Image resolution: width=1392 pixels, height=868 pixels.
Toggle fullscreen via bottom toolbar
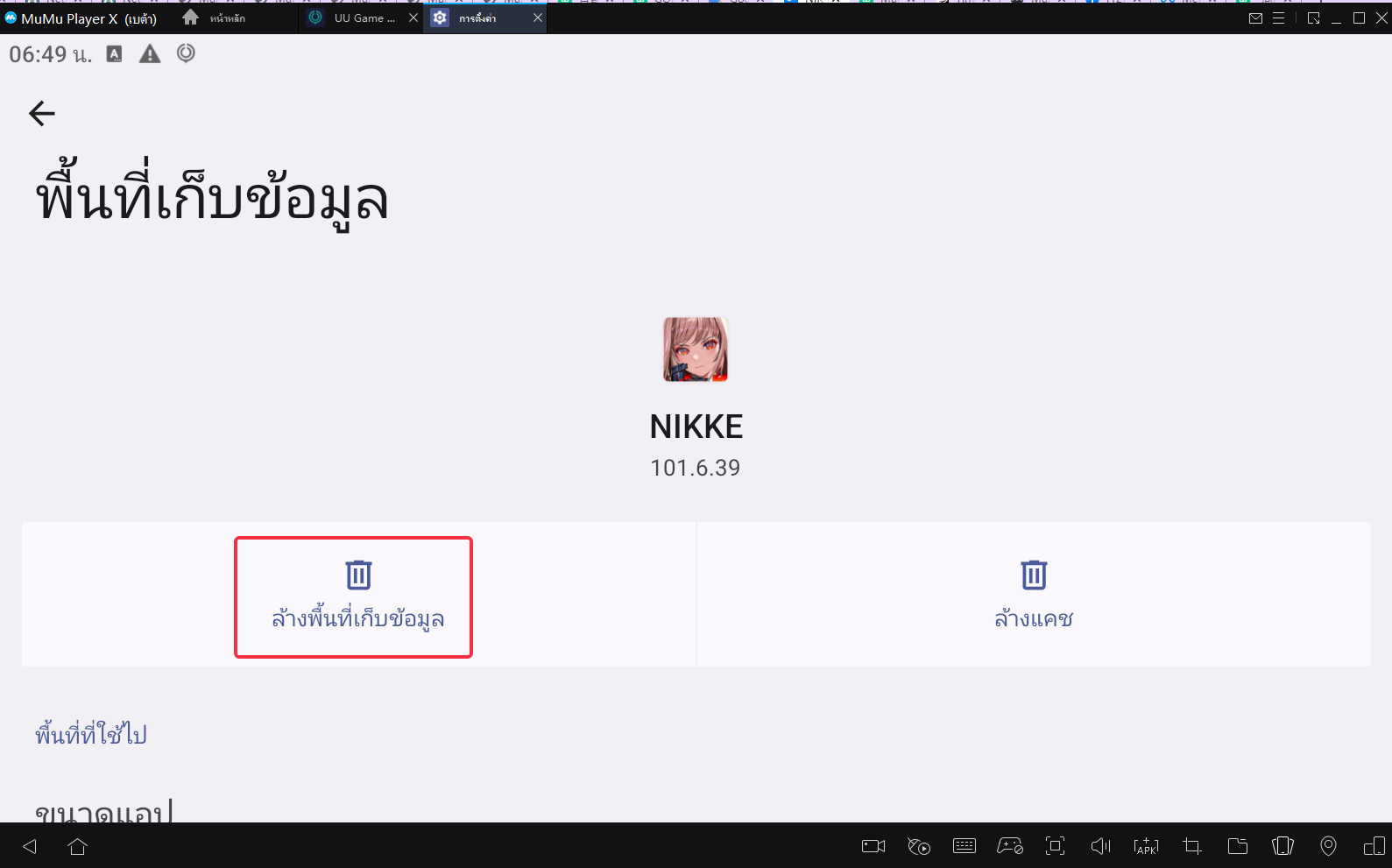1056,846
